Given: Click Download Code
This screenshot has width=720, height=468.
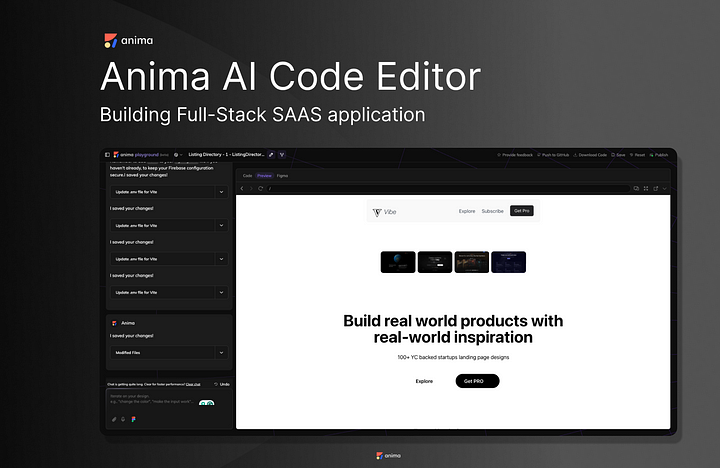Looking at the screenshot, I should (x=590, y=155).
